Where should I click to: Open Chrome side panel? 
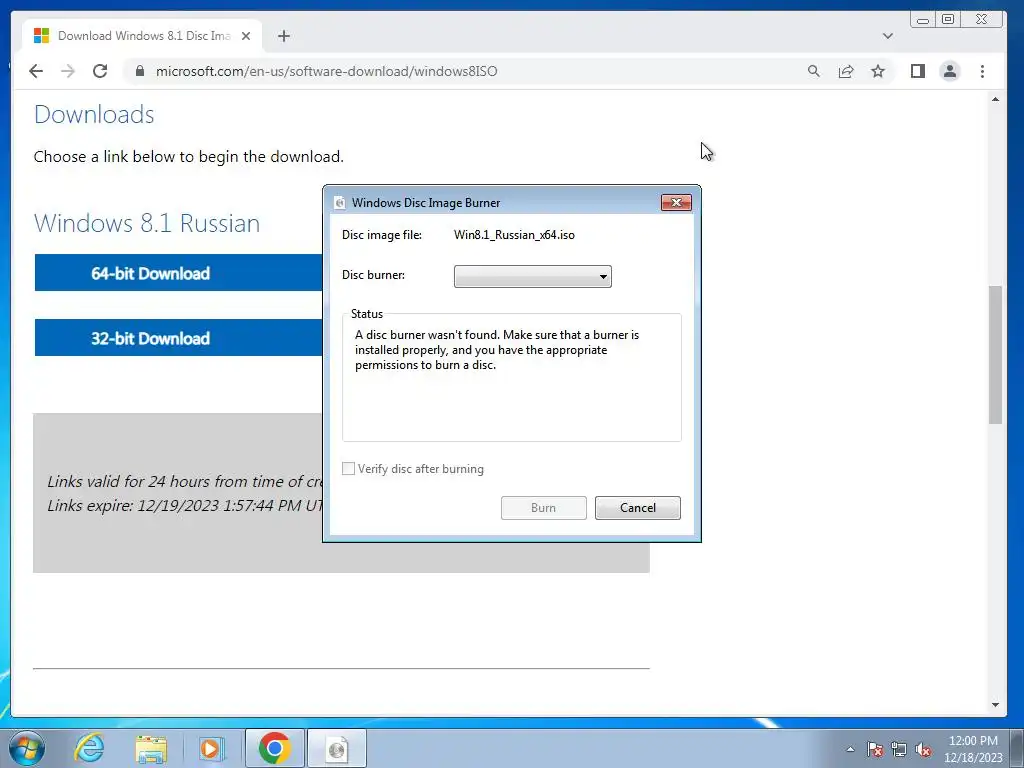click(918, 71)
